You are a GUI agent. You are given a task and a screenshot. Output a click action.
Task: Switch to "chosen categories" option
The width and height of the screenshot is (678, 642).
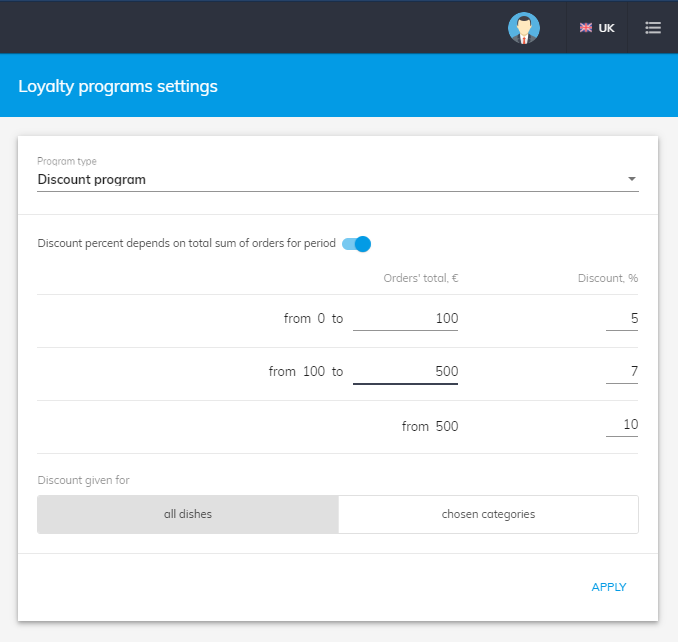(x=488, y=514)
